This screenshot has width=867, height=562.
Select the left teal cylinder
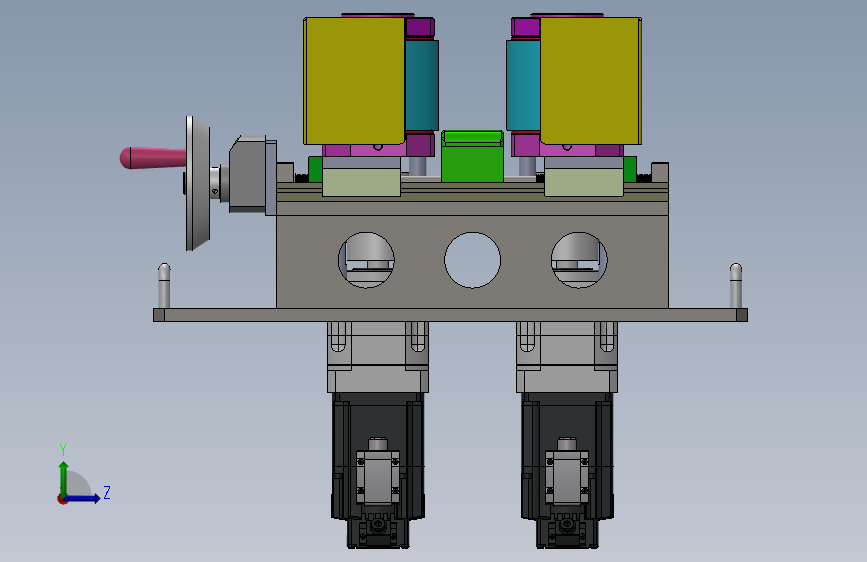coord(421,85)
